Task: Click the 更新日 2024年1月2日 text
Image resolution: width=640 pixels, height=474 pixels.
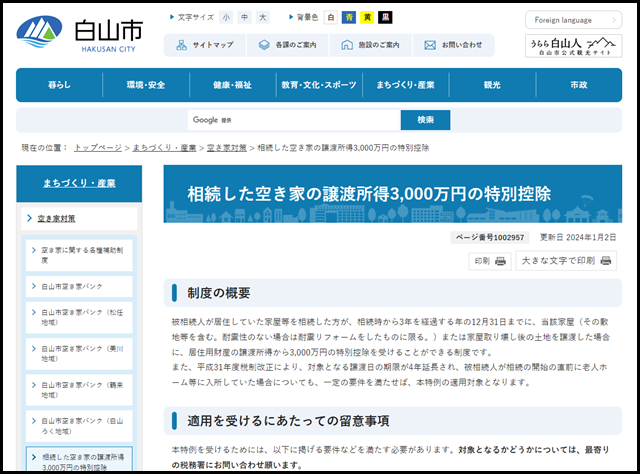Action: tap(578, 238)
